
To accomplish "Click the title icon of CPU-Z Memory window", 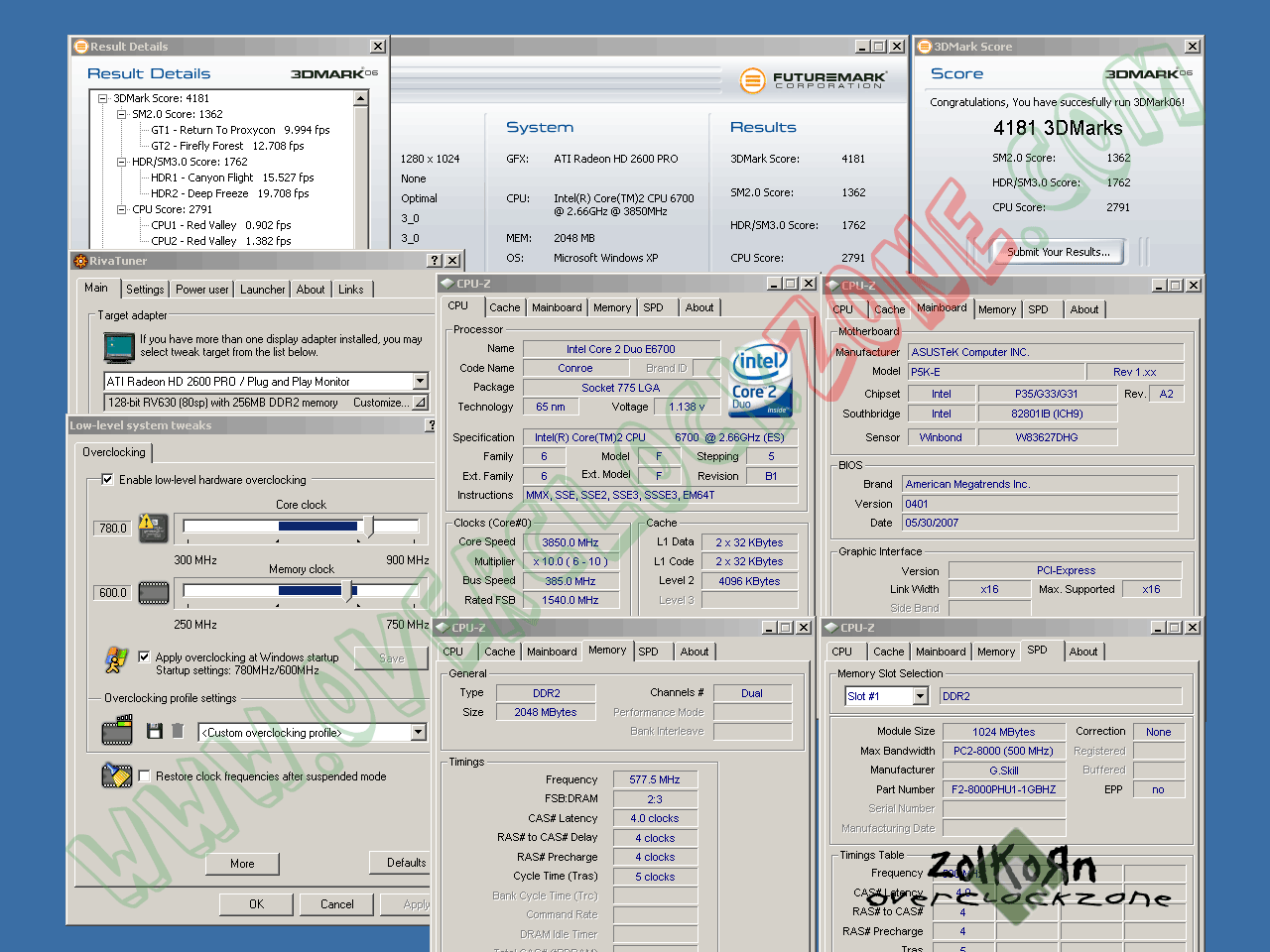I will (442, 628).
